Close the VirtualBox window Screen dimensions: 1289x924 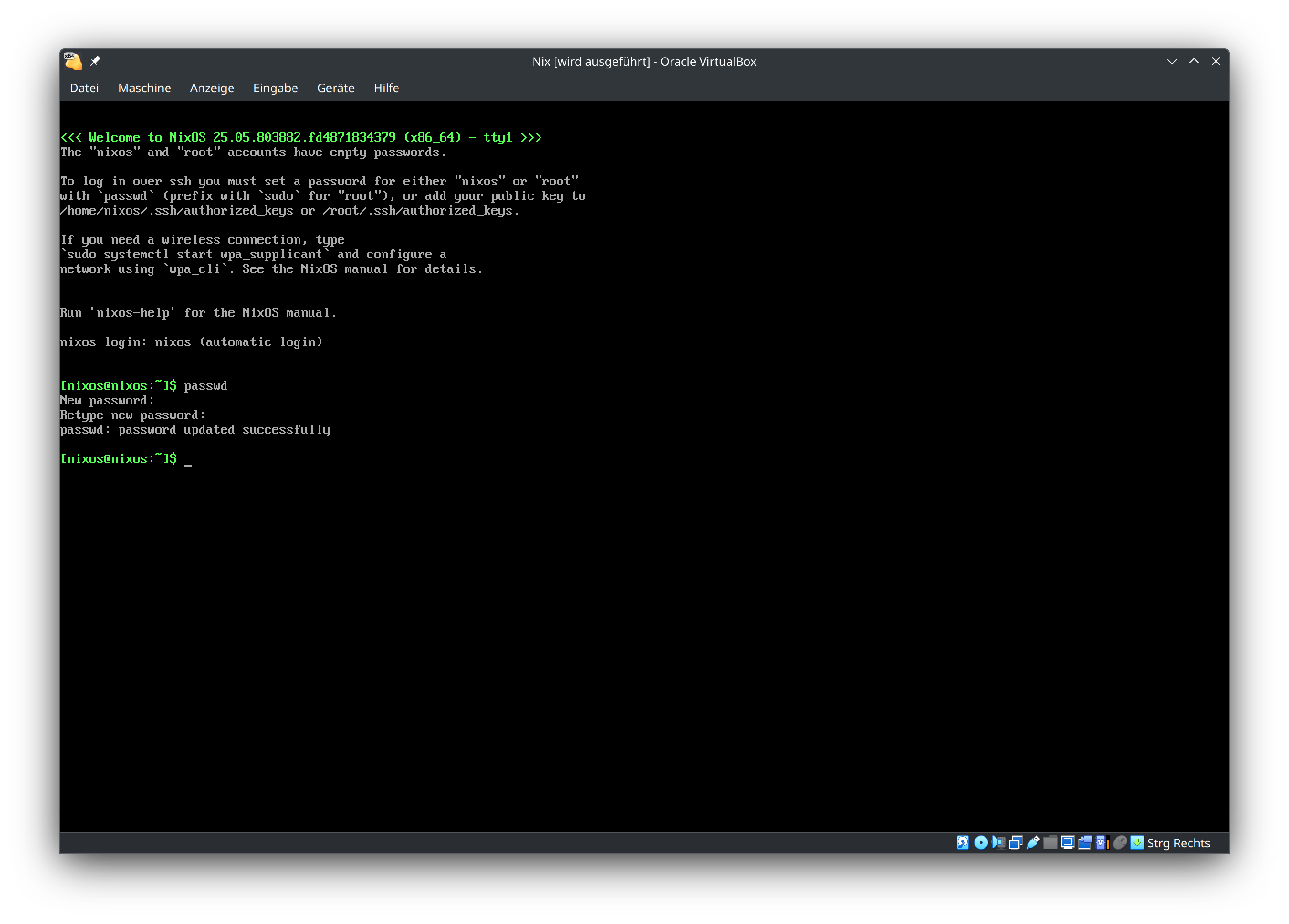pos(1216,61)
